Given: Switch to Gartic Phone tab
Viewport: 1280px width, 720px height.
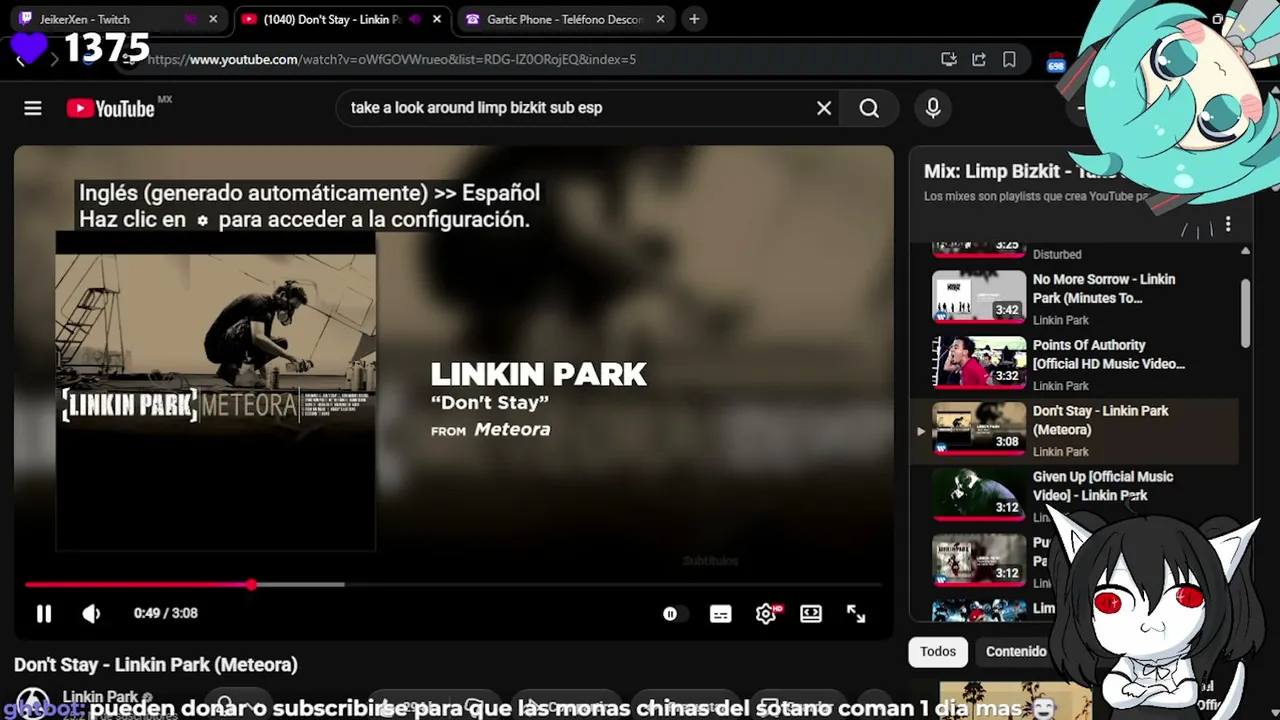Looking at the screenshot, I should [x=566, y=19].
